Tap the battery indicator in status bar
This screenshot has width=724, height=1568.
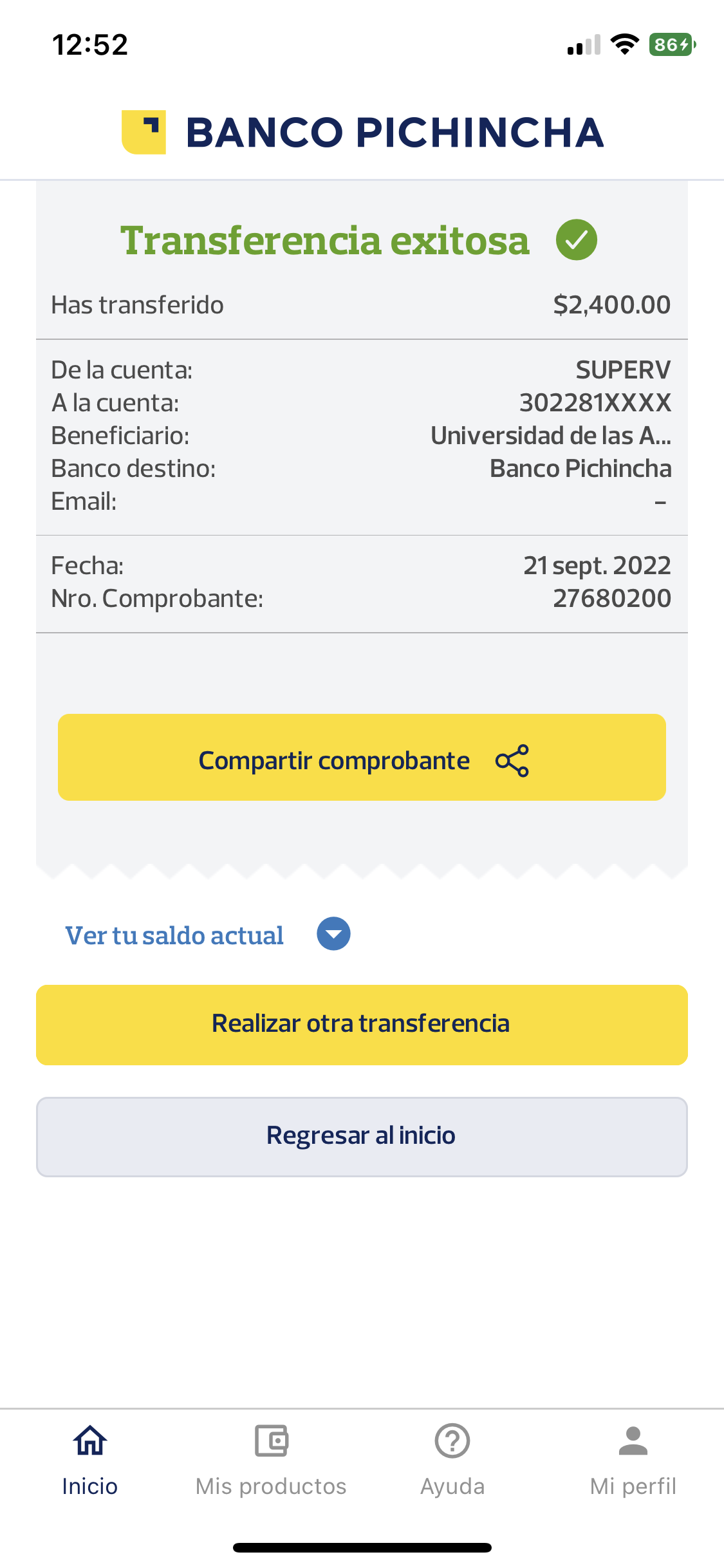click(672, 44)
